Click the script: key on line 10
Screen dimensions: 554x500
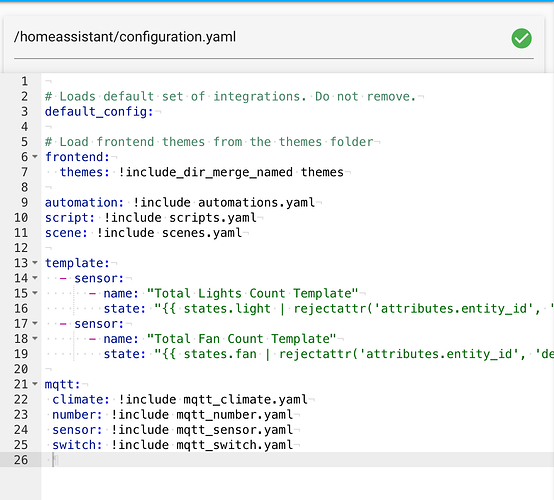click(70, 218)
